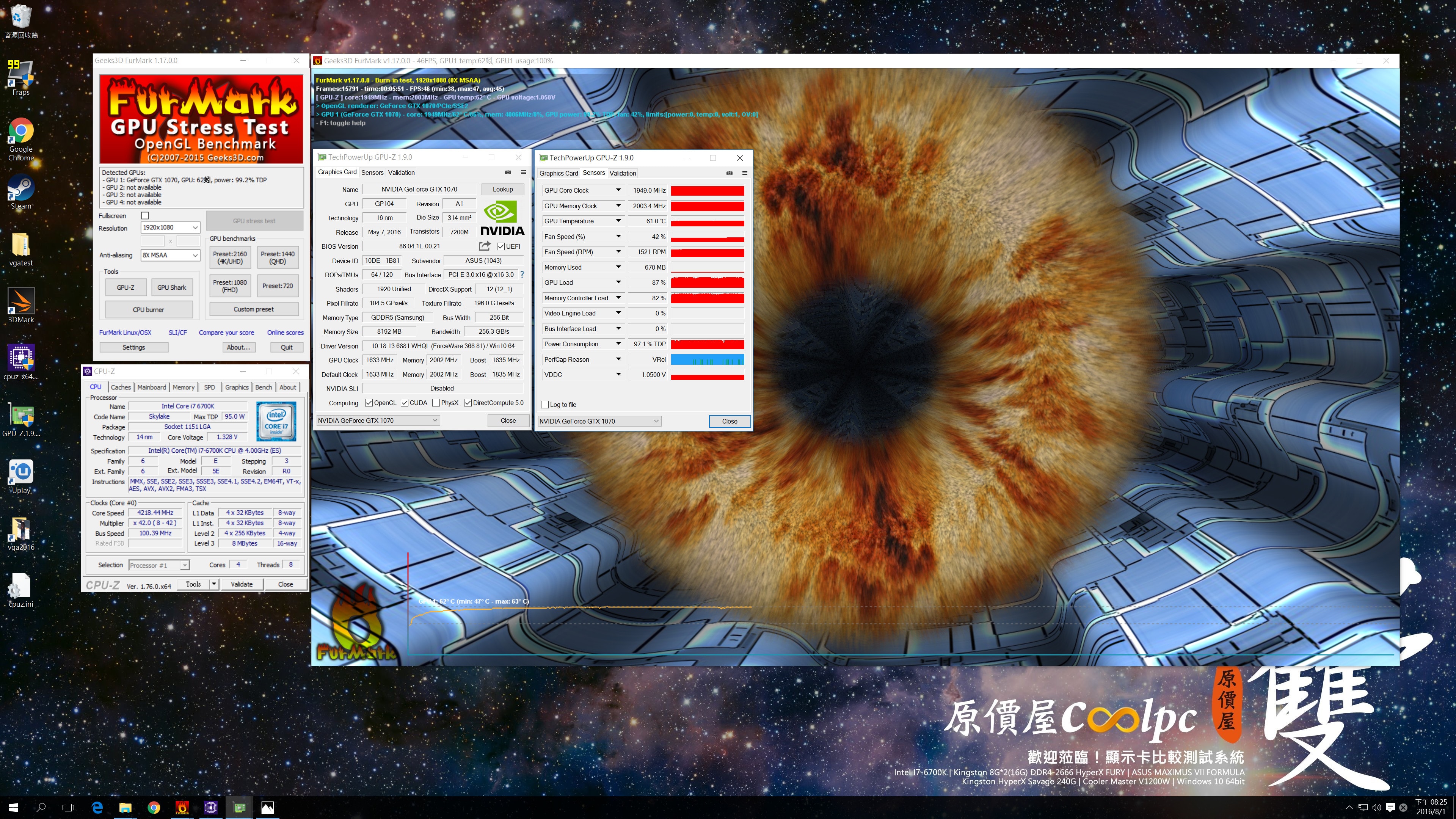The image size is (1456, 819).
Task: Select the cpuz.ini file icon
Action: [21, 591]
